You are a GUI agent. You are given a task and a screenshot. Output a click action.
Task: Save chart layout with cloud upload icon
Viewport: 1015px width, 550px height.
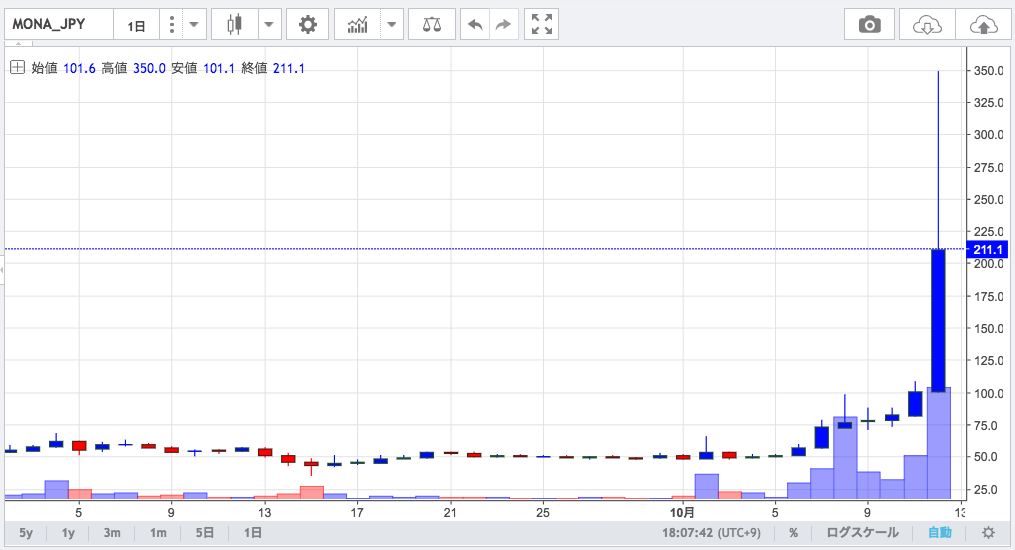(x=984, y=25)
